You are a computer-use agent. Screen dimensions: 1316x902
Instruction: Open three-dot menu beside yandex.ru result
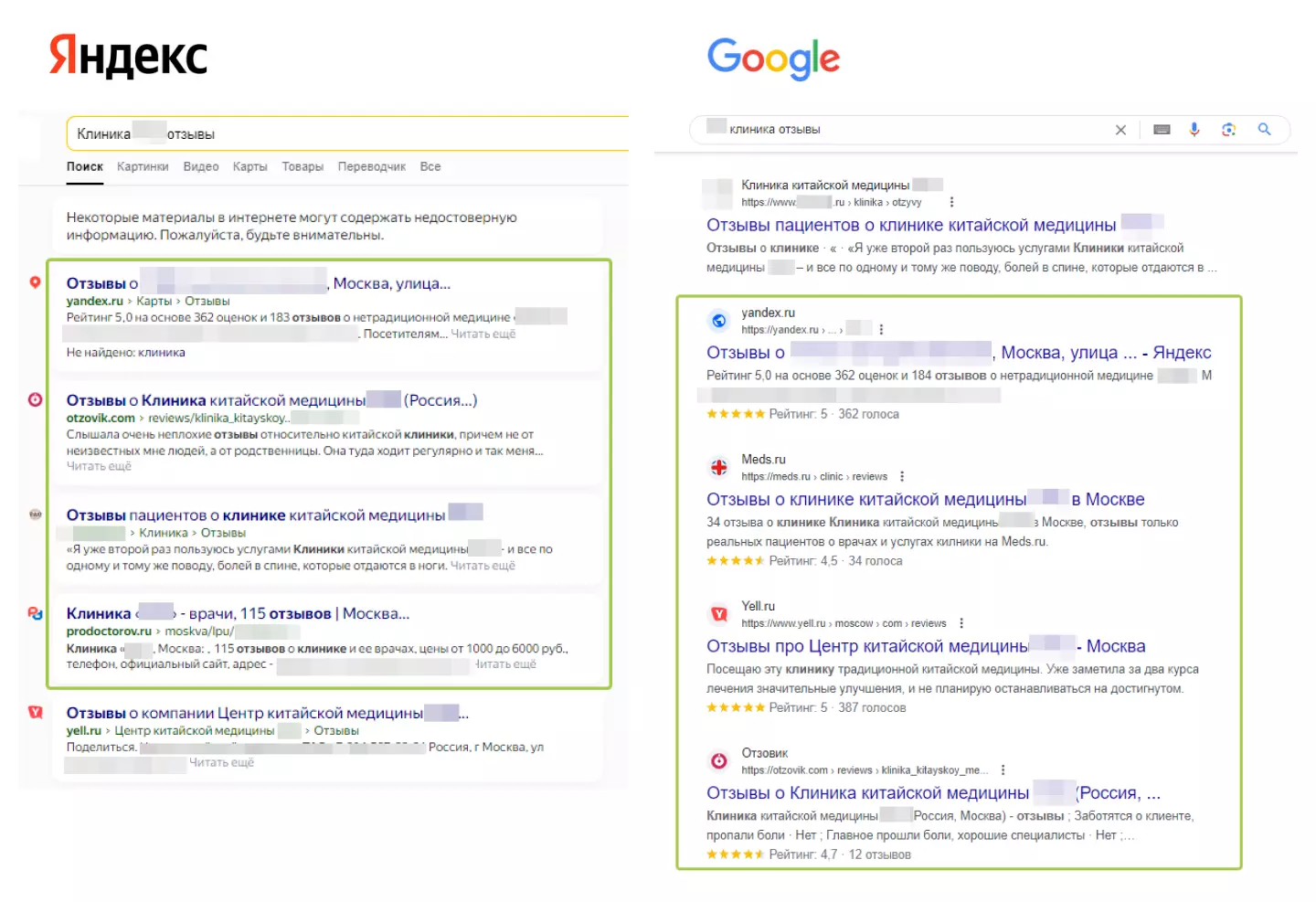pyautogui.click(x=881, y=329)
